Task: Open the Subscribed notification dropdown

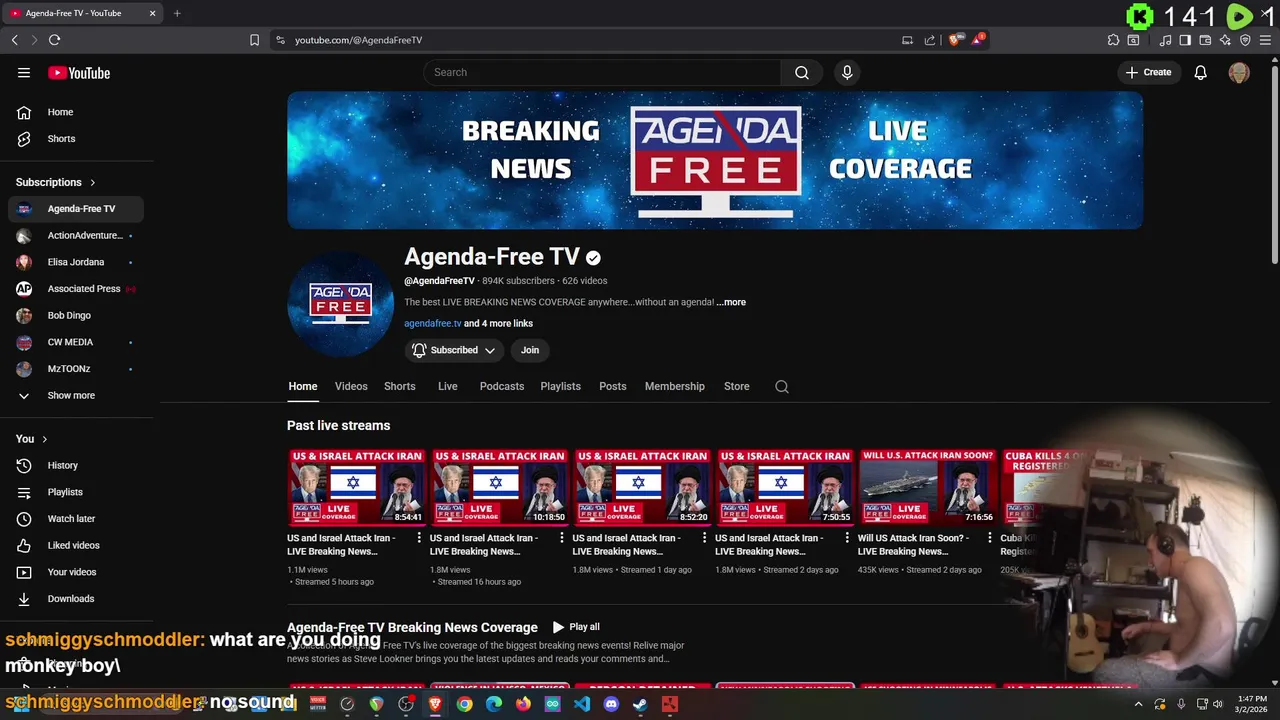Action: click(x=454, y=350)
